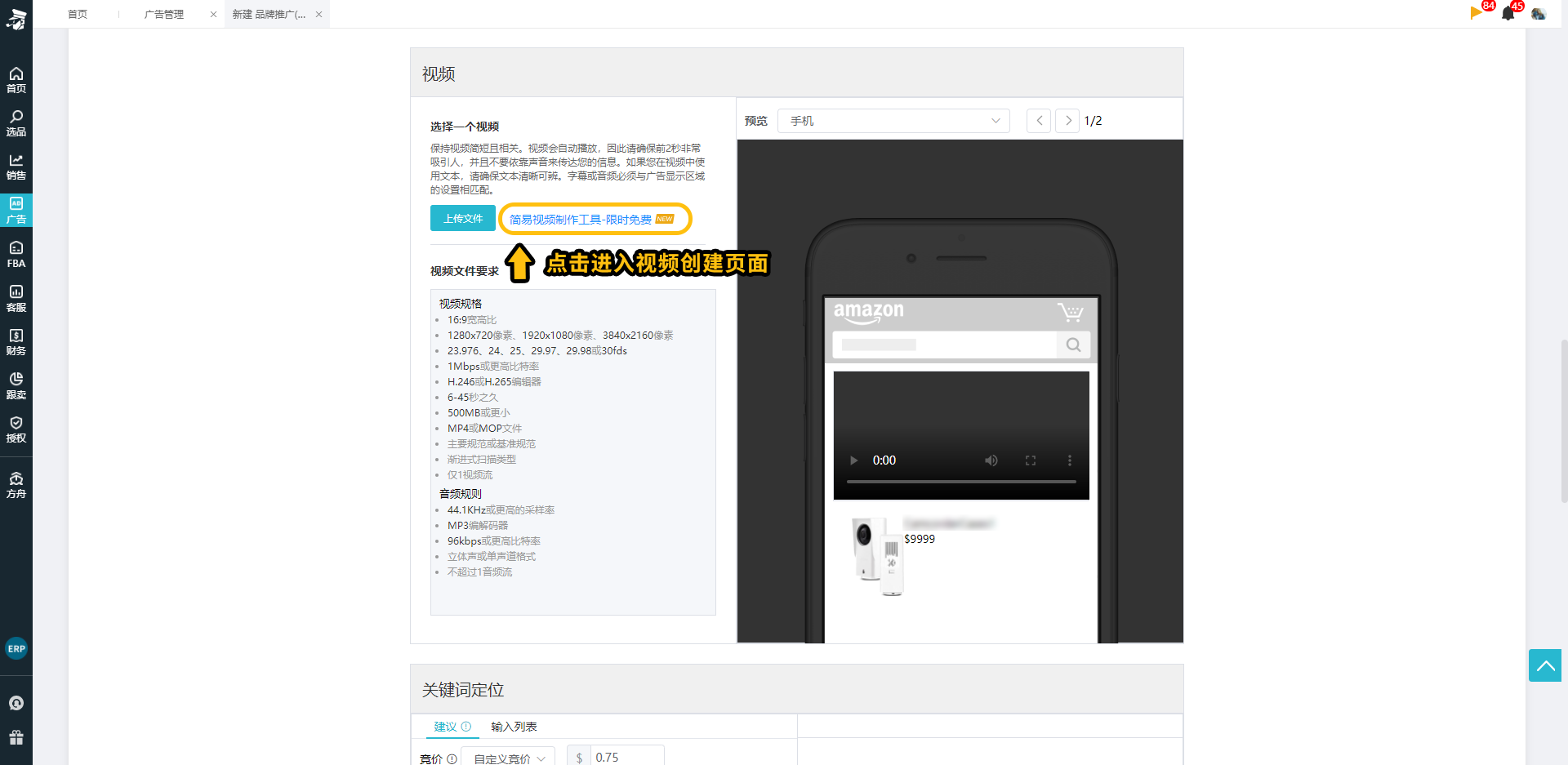Image resolution: width=1568 pixels, height=765 pixels.
Task: Close the 新建 品牌推广 tab
Action: [319, 14]
